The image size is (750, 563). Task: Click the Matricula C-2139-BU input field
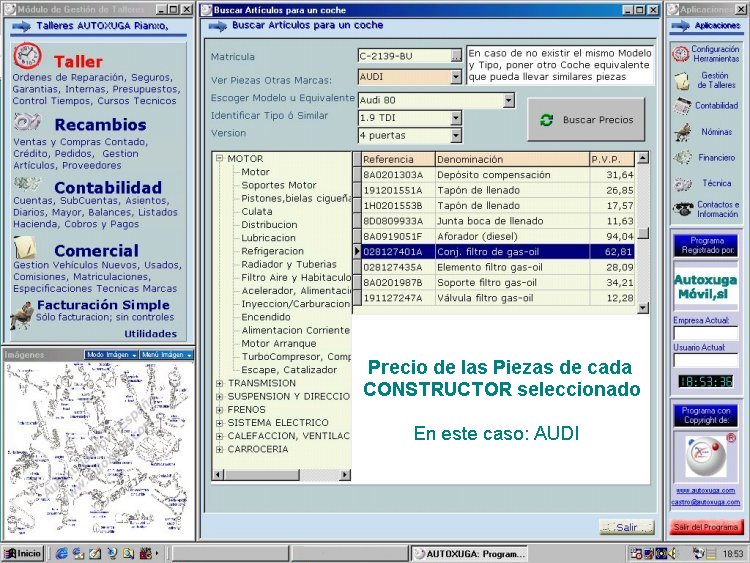[405, 56]
